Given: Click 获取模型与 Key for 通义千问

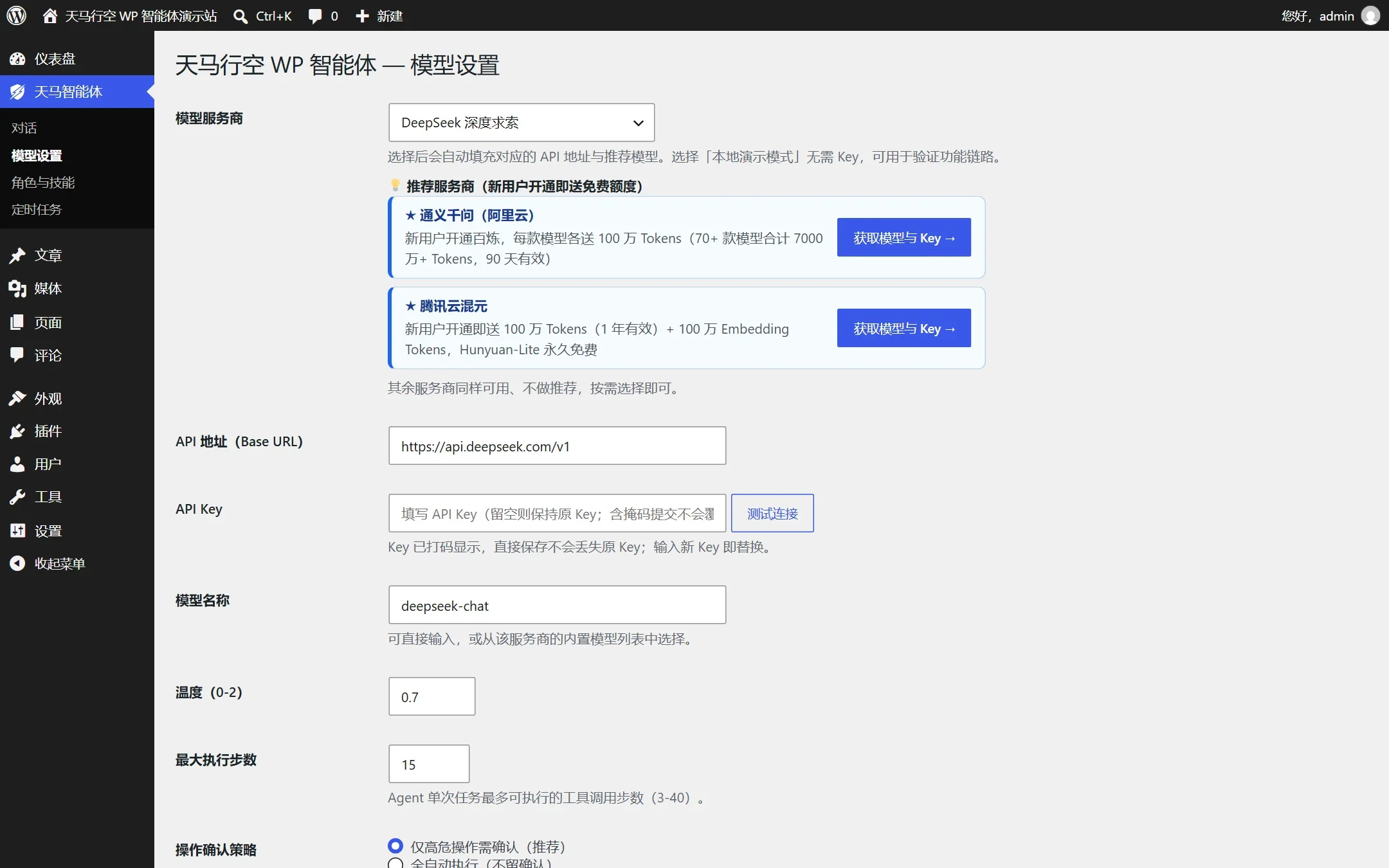Looking at the screenshot, I should pyautogui.click(x=903, y=237).
